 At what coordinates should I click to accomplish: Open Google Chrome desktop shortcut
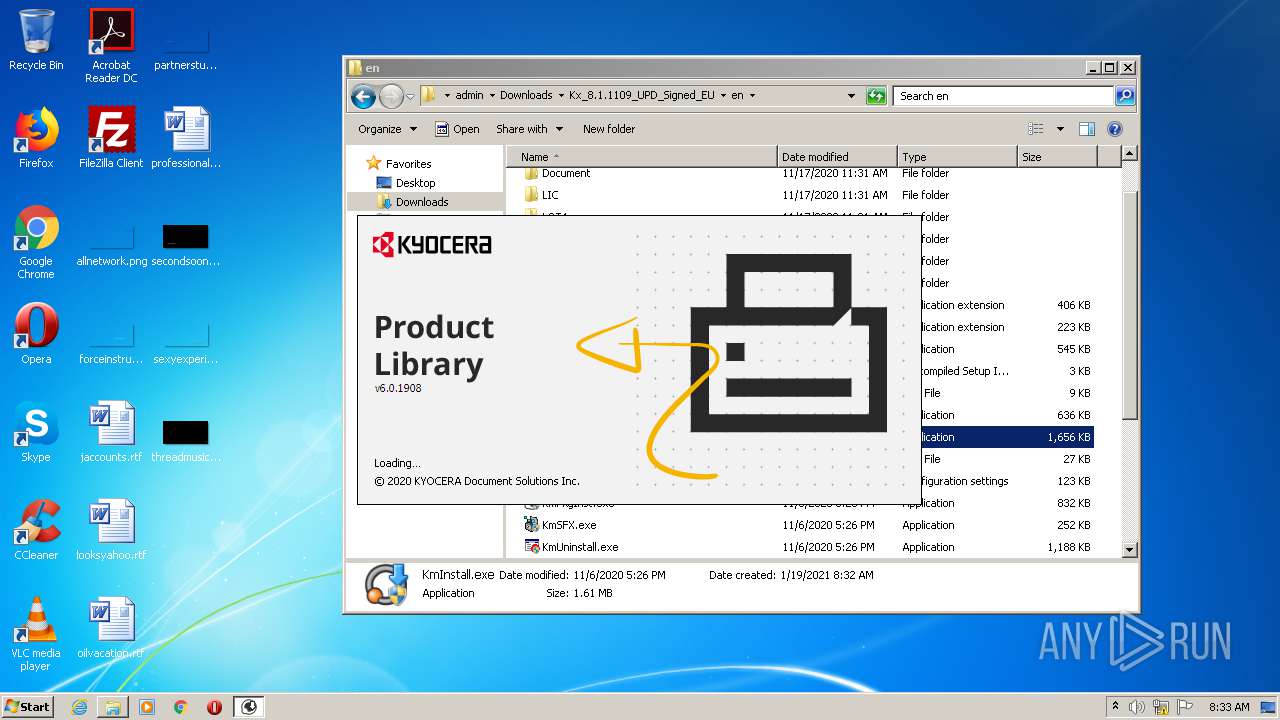point(36,242)
